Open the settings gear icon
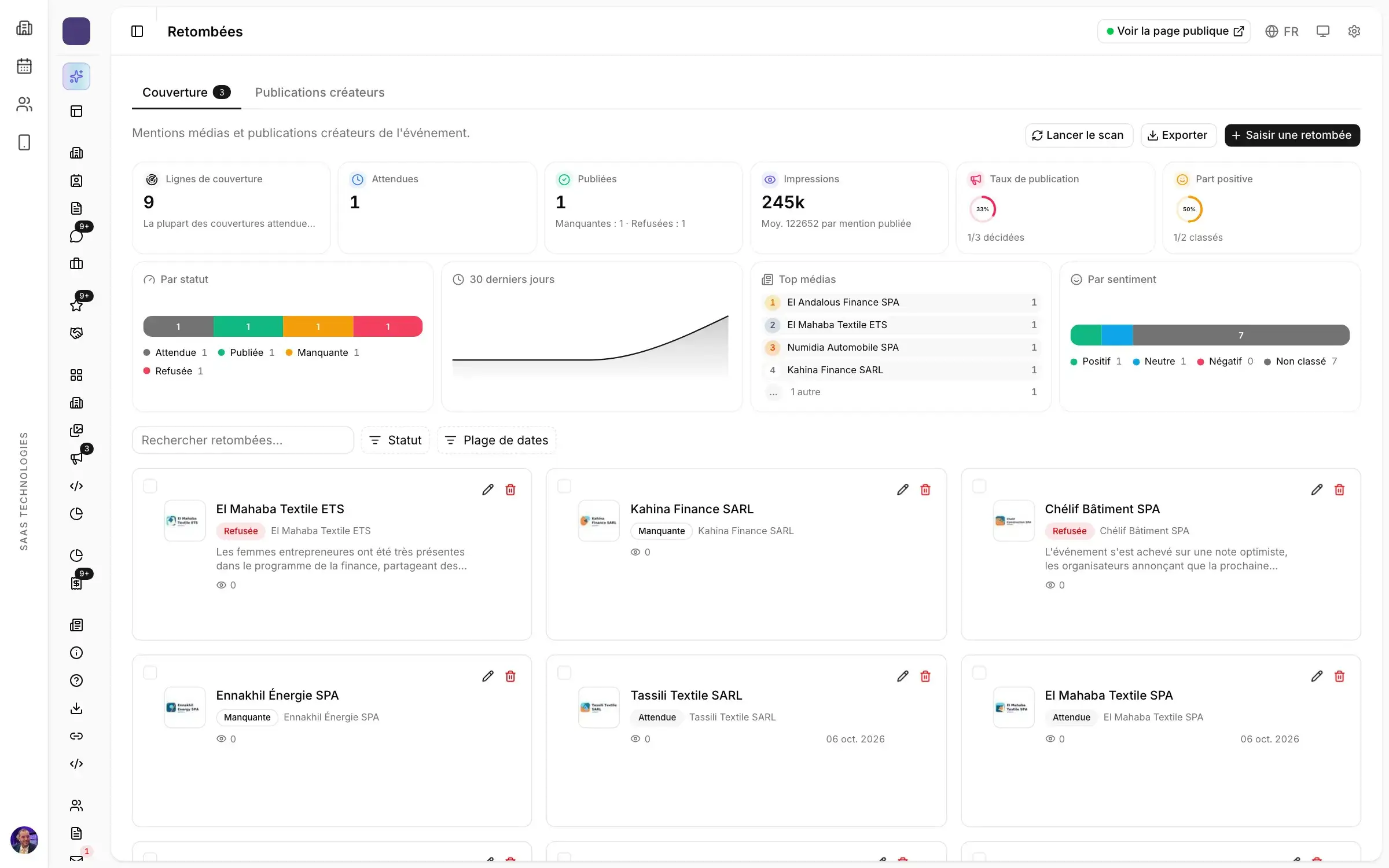This screenshot has height=868, width=1389. coord(1354,31)
